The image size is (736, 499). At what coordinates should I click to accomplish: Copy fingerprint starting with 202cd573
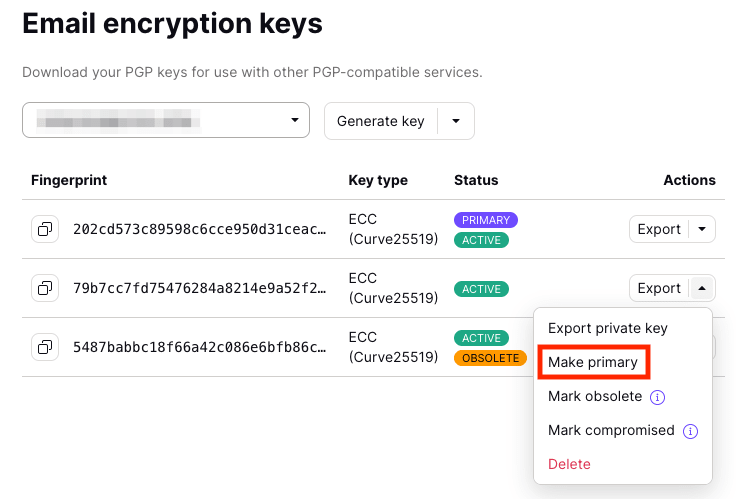point(45,229)
